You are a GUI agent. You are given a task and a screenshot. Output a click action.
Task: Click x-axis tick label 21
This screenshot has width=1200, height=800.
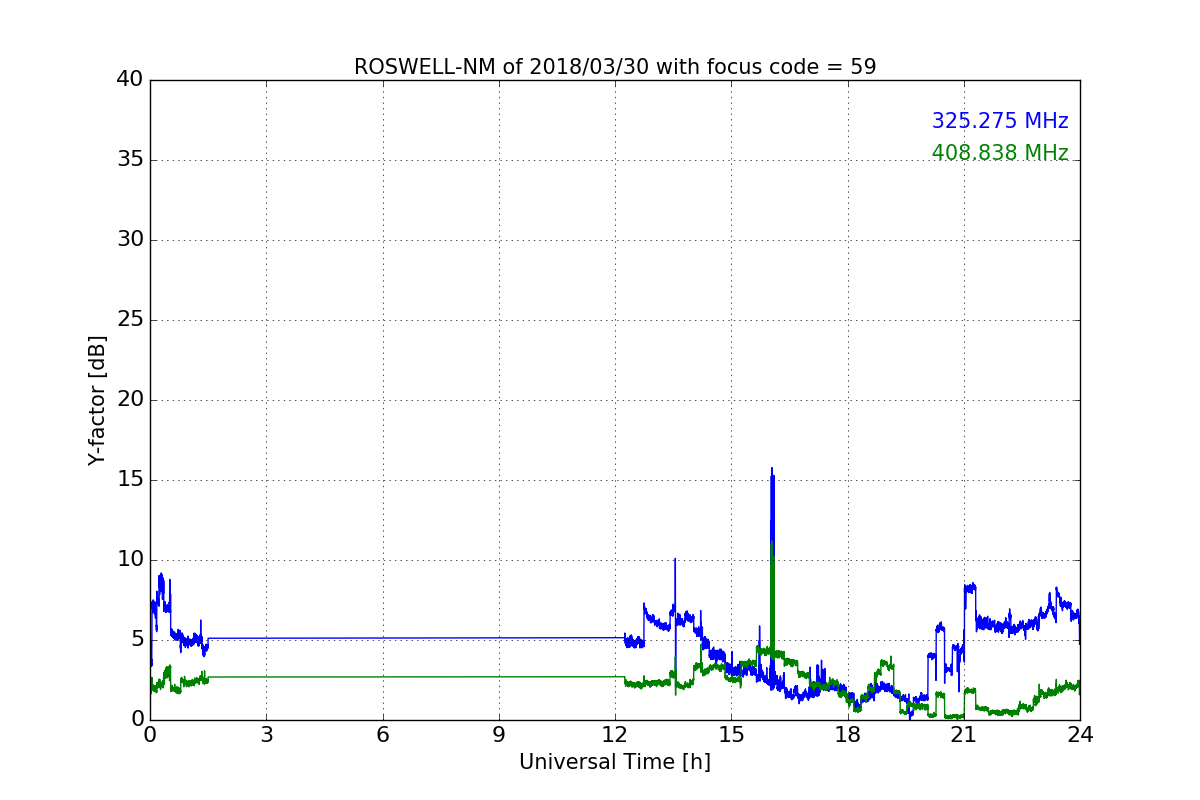(964, 735)
